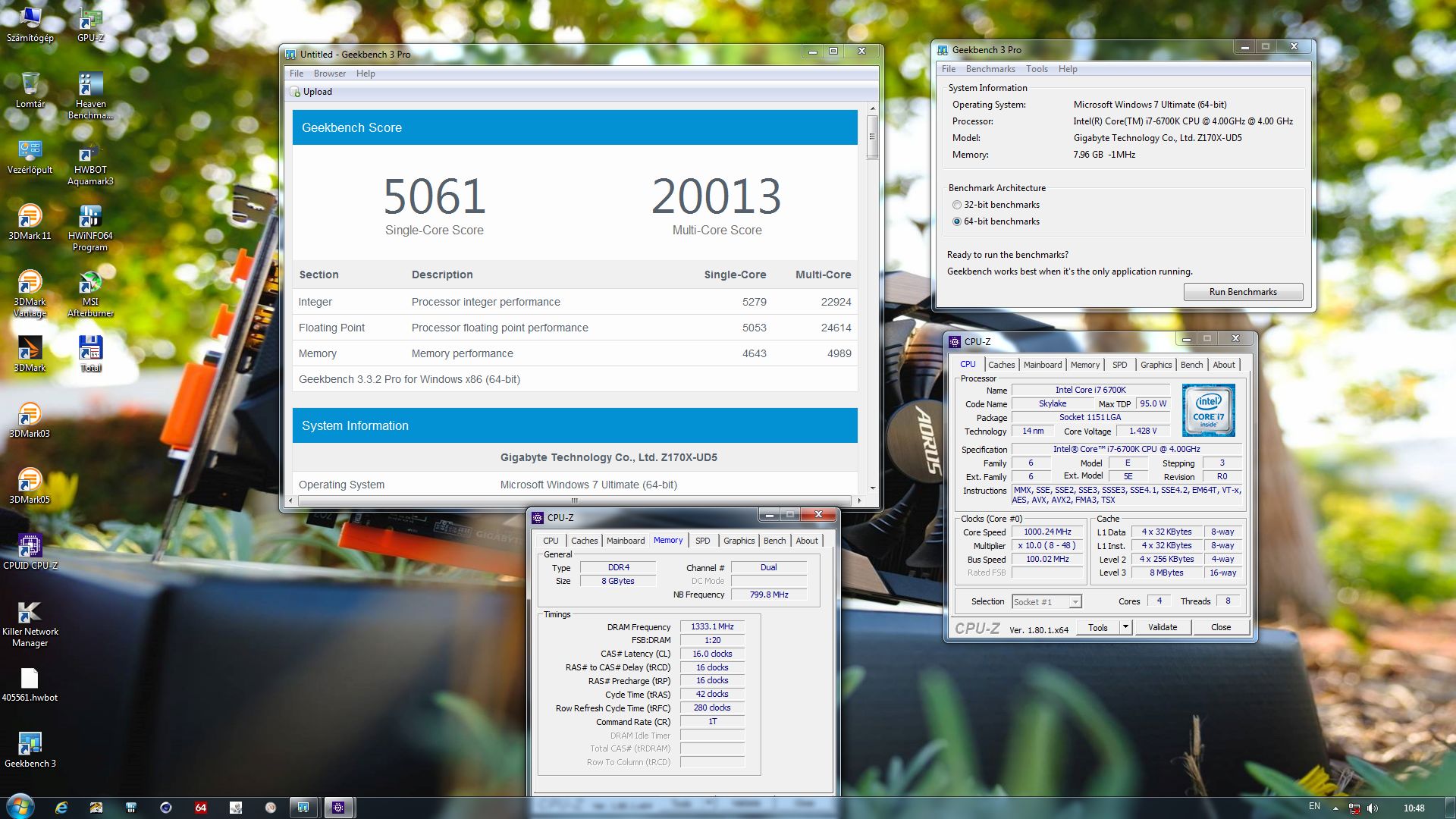Launch the 3DMark desktop shortcut
Image resolution: width=1456 pixels, height=819 pixels.
(30, 354)
